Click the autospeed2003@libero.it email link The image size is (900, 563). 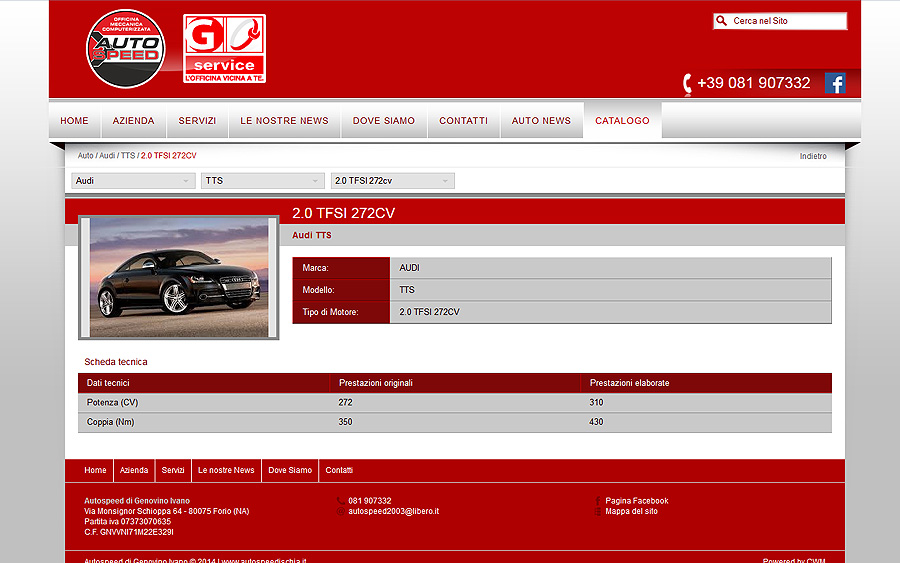point(394,511)
